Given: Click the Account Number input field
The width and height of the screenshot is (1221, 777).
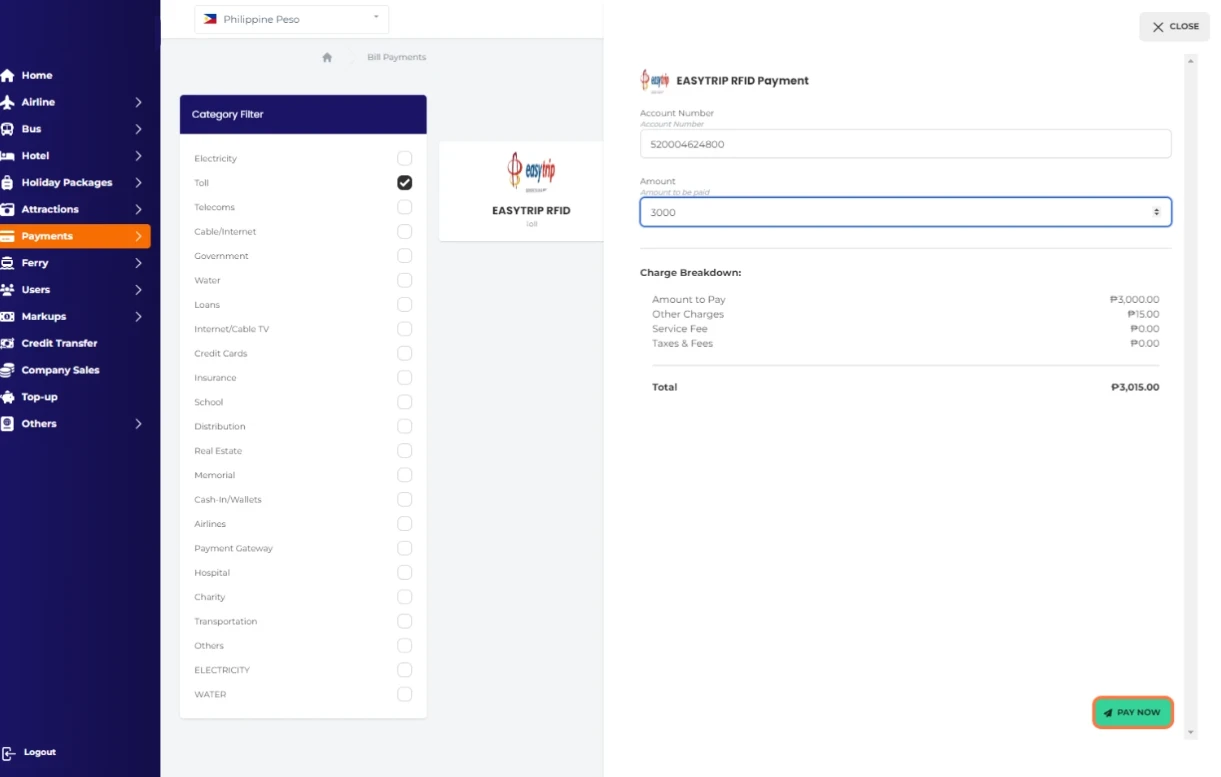Looking at the screenshot, I should (x=904, y=144).
